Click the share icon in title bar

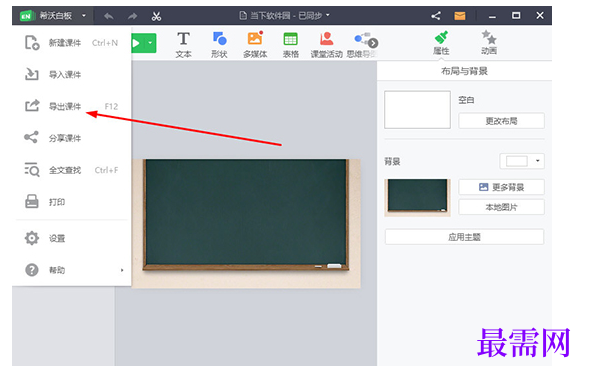pyautogui.click(x=436, y=16)
